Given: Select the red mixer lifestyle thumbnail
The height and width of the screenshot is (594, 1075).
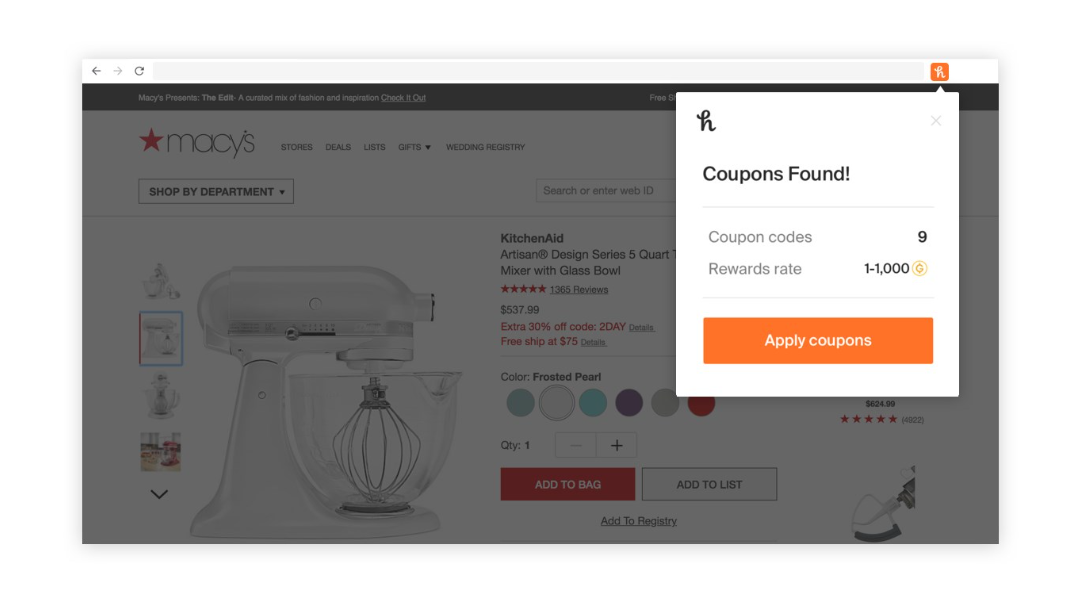Looking at the screenshot, I should tap(160, 451).
